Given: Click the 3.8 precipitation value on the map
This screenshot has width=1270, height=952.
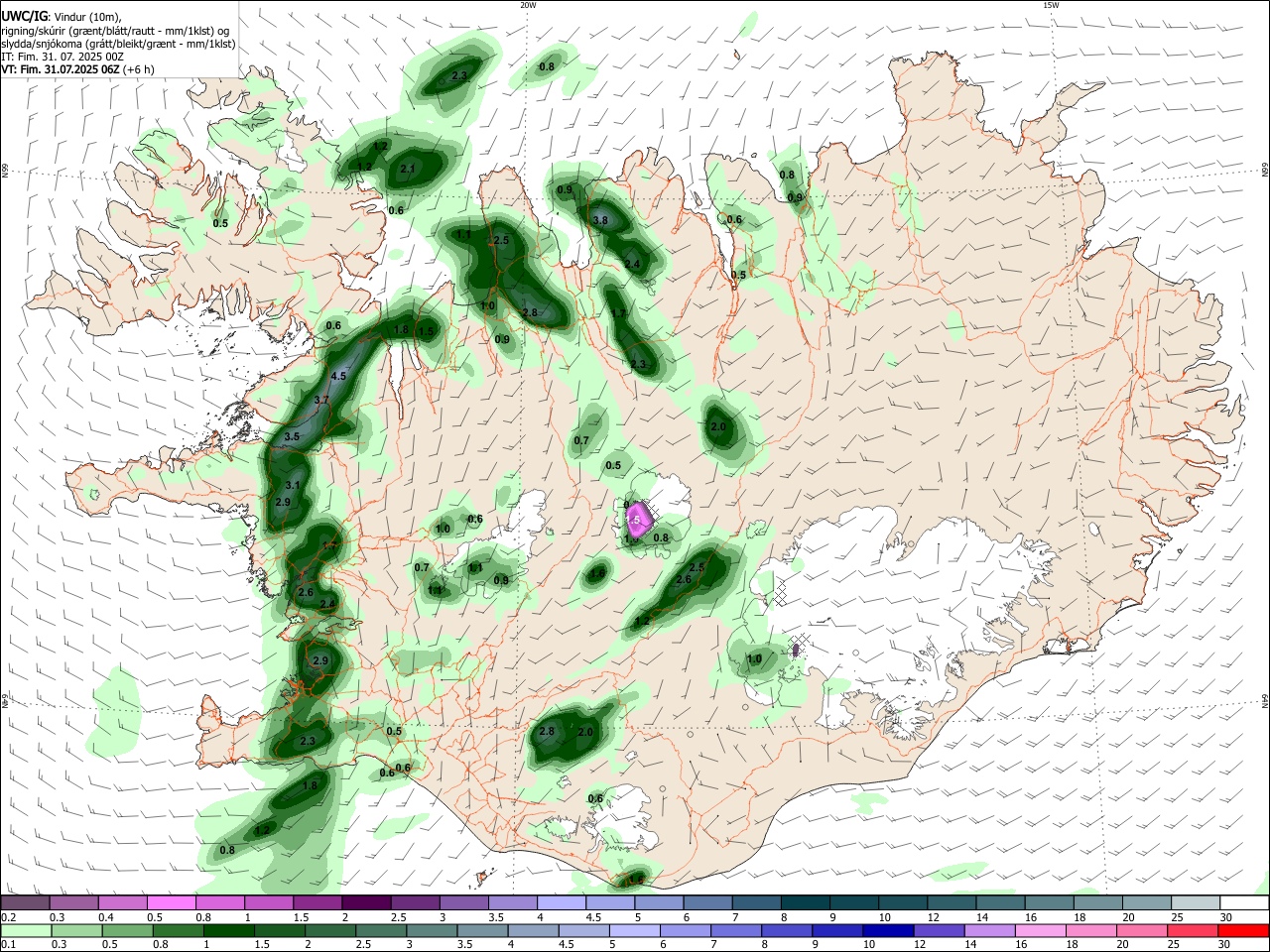Looking at the screenshot, I should coord(600,220).
